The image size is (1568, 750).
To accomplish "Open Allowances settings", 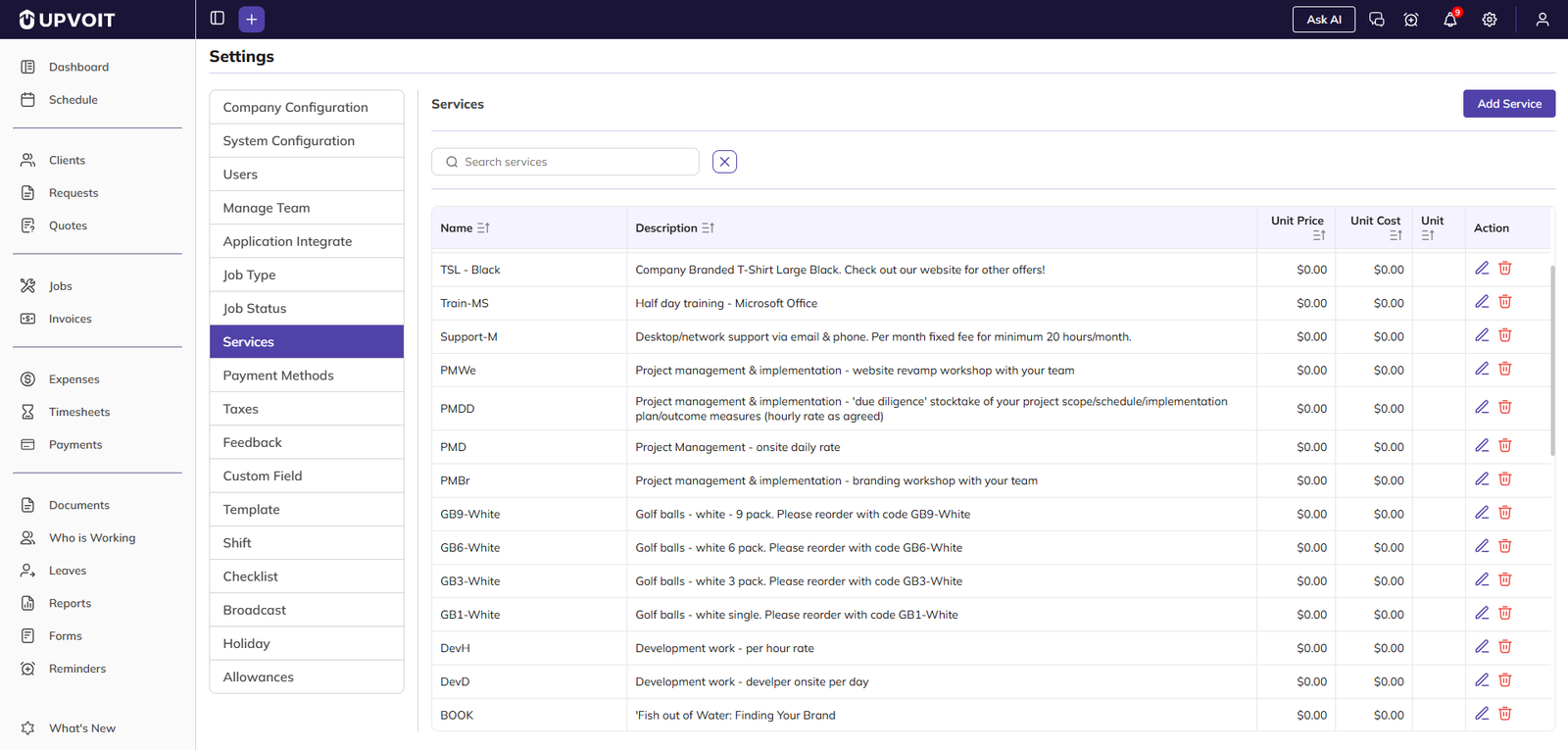I will click(307, 676).
